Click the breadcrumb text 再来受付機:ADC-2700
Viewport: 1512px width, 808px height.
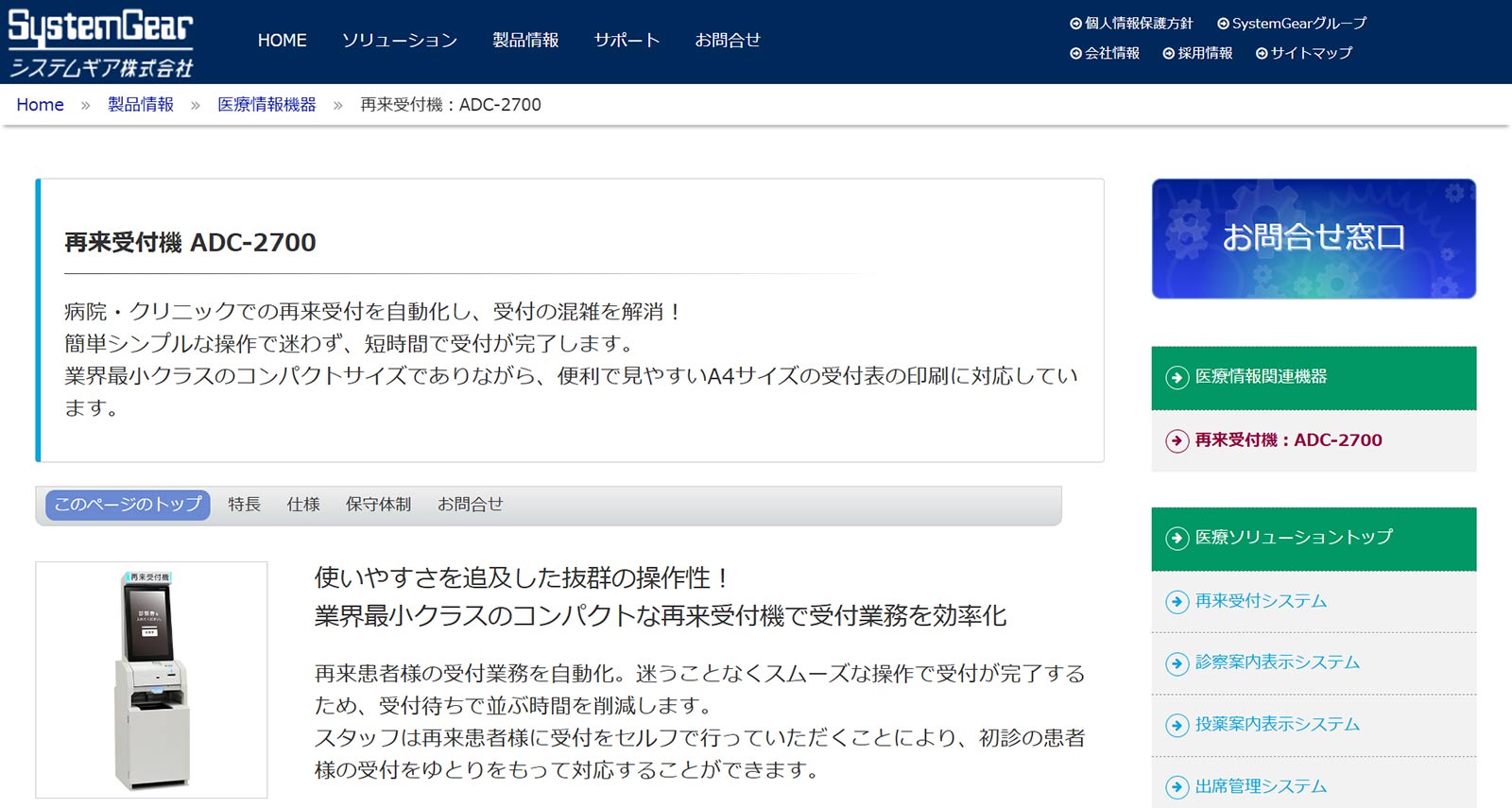(x=451, y=105)
